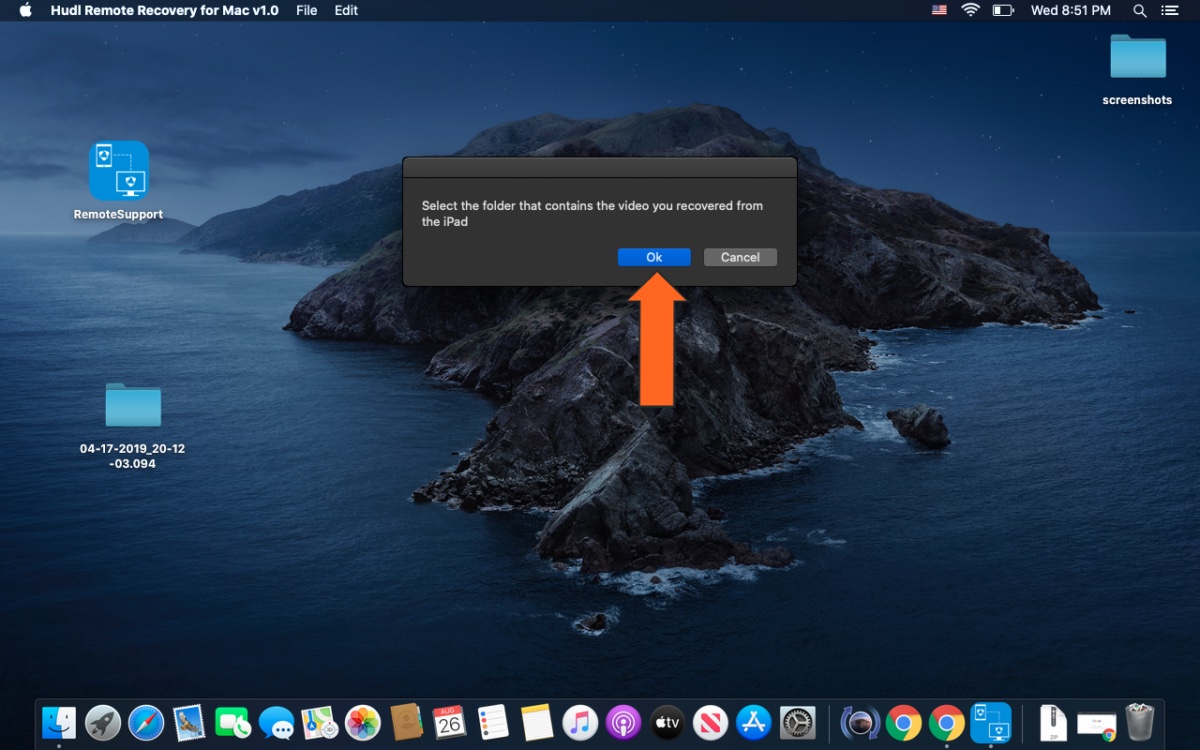The height and width of the screenshot is (750, 1200).
Task: Open the App Store from the Dock
Action: (x=753, y=722)
